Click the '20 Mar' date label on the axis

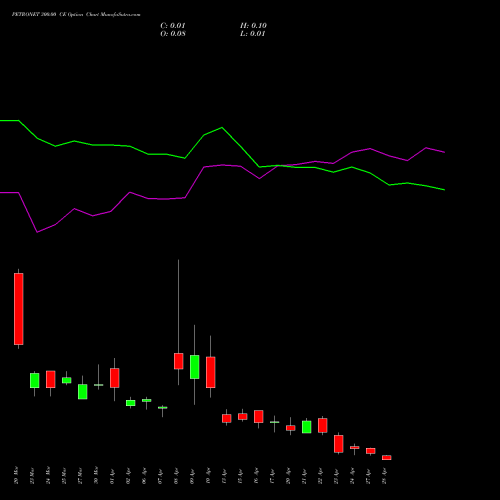point(16,475)
